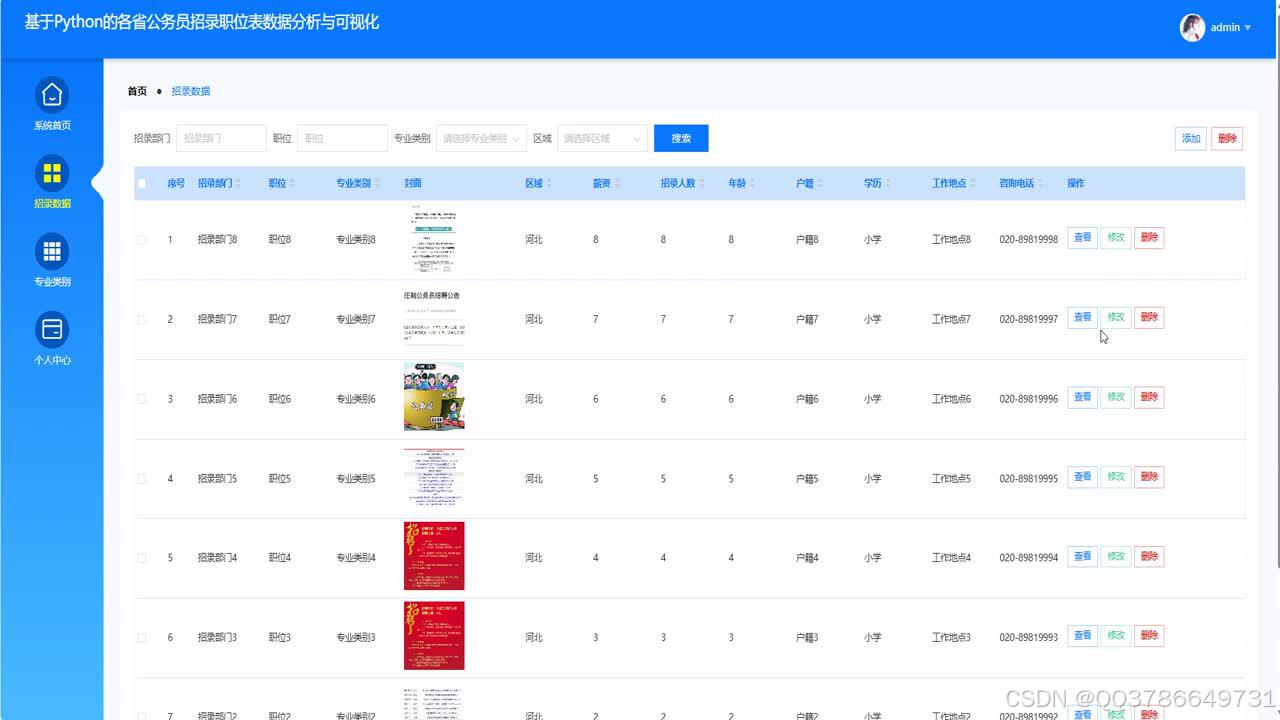Click 修改 for row 招录部门6
1280x720 pixels.
coord(1116,397)
